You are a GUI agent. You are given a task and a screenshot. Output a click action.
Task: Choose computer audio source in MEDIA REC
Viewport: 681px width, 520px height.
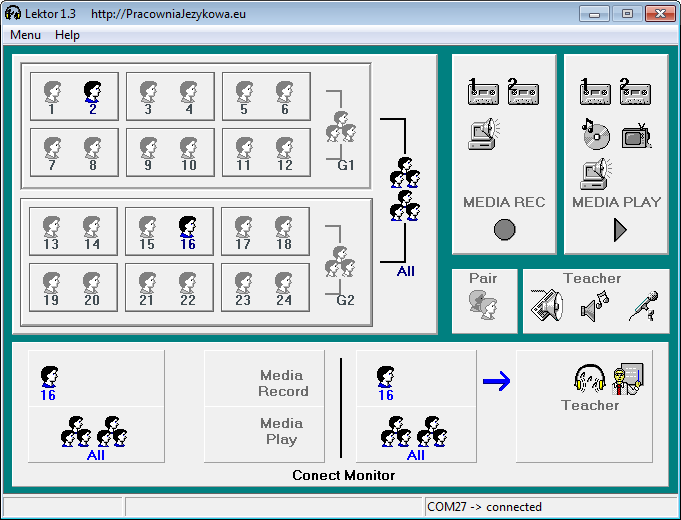[x=483, y=134]
